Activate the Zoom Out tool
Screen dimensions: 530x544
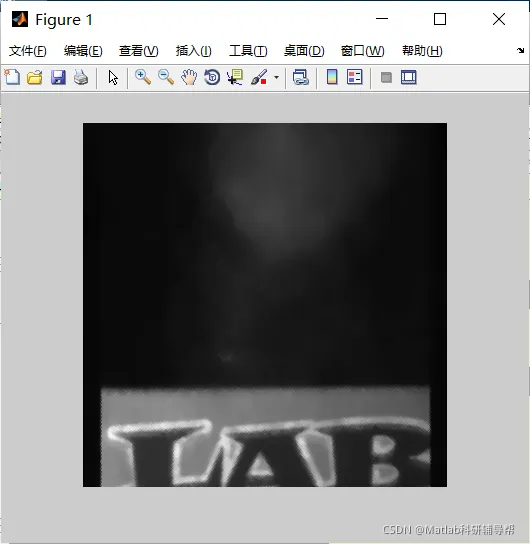166,77
